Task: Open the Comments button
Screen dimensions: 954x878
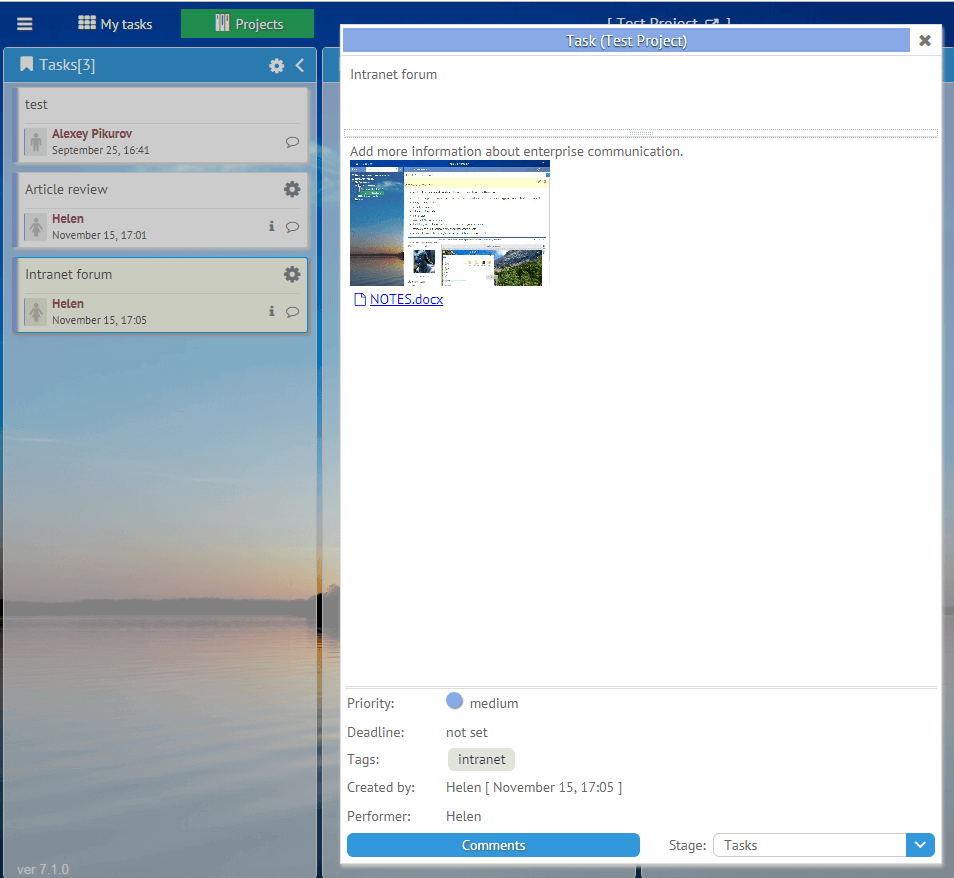Action: coord(493,845)
